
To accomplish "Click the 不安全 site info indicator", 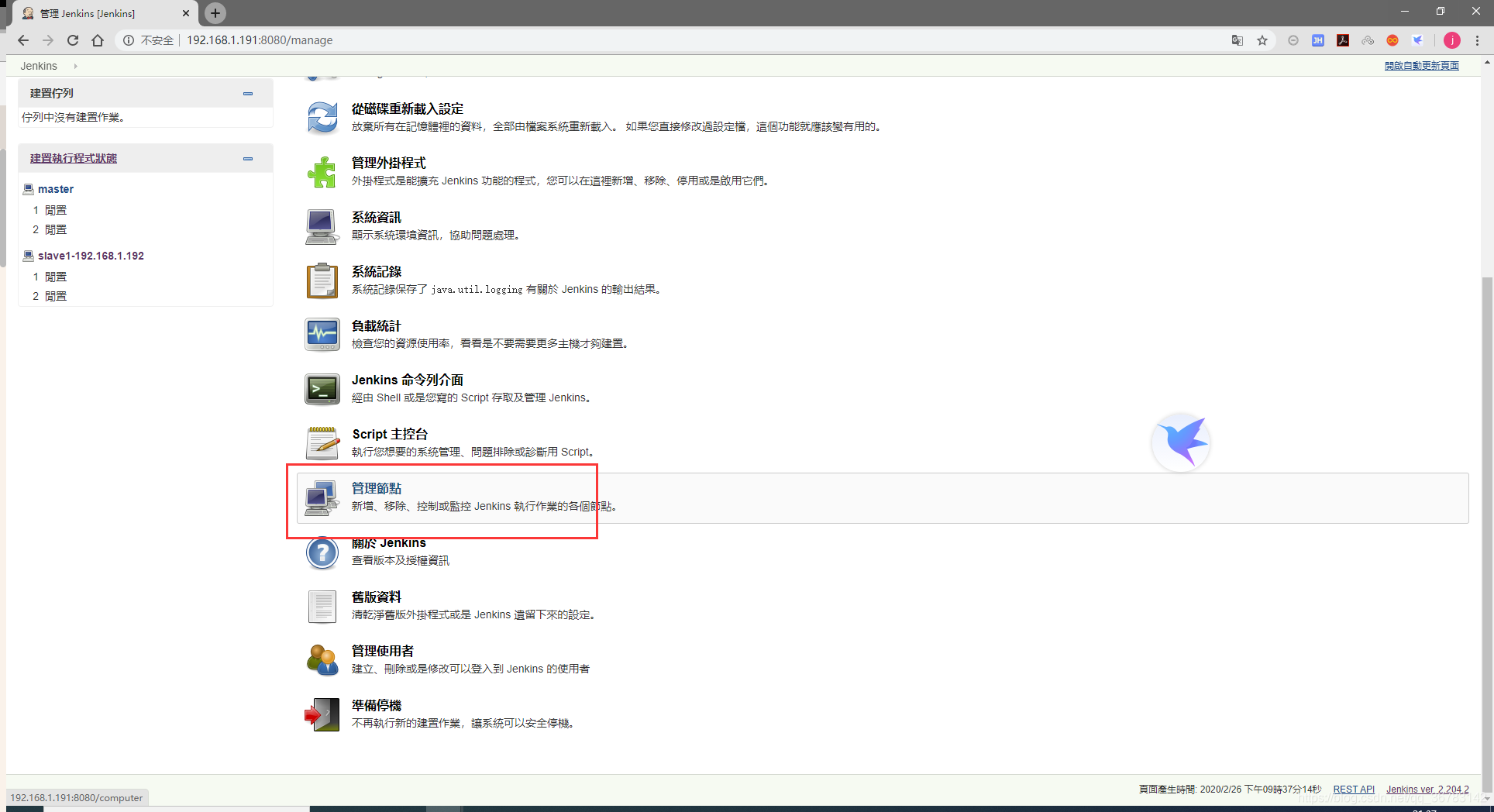I will coord(149,40).
